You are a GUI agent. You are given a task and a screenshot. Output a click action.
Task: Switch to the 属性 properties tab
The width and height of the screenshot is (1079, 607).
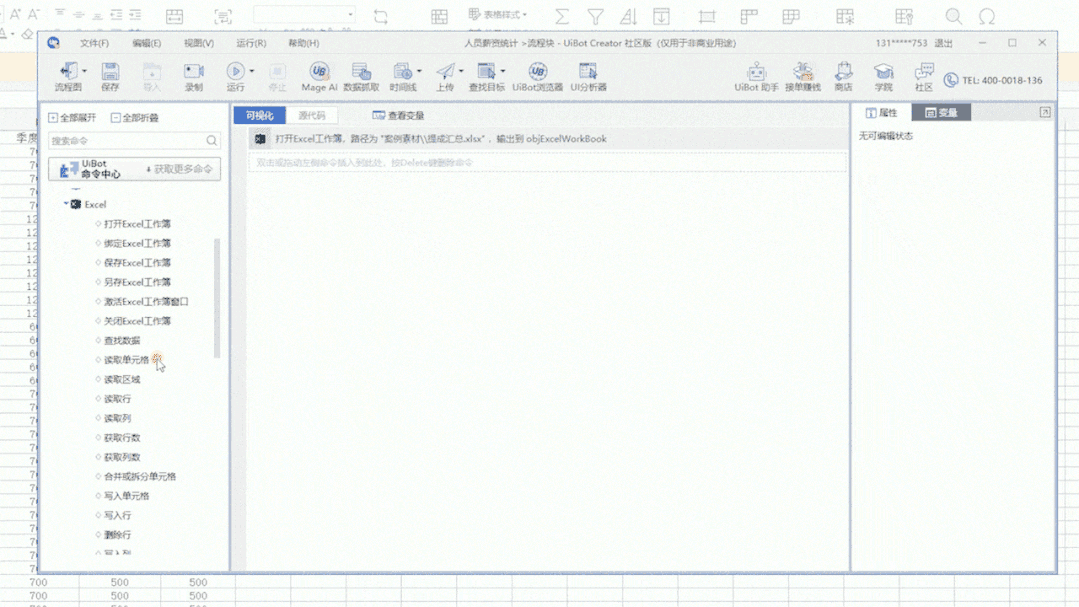[x=882, y=112]
